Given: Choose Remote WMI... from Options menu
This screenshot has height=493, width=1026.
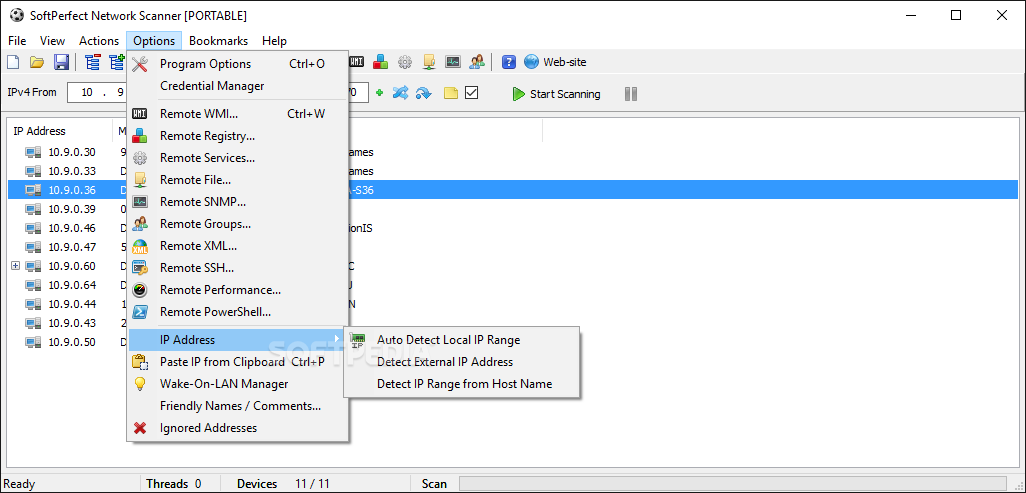Looking at the screenshot, I should point(237,114).
